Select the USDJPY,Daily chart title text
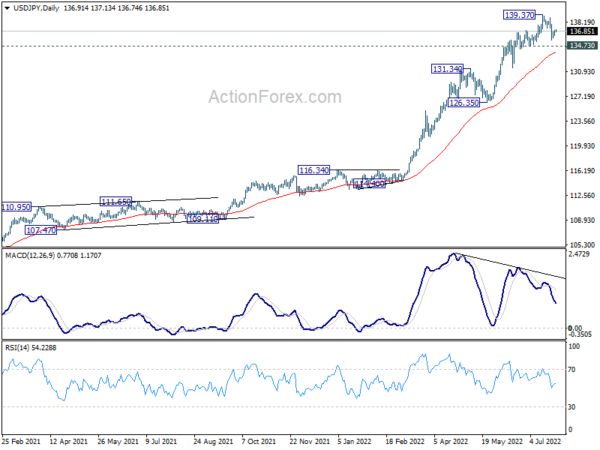Image resolution: width=600 pixels, height=450 pixels. [x=36, y=8]
